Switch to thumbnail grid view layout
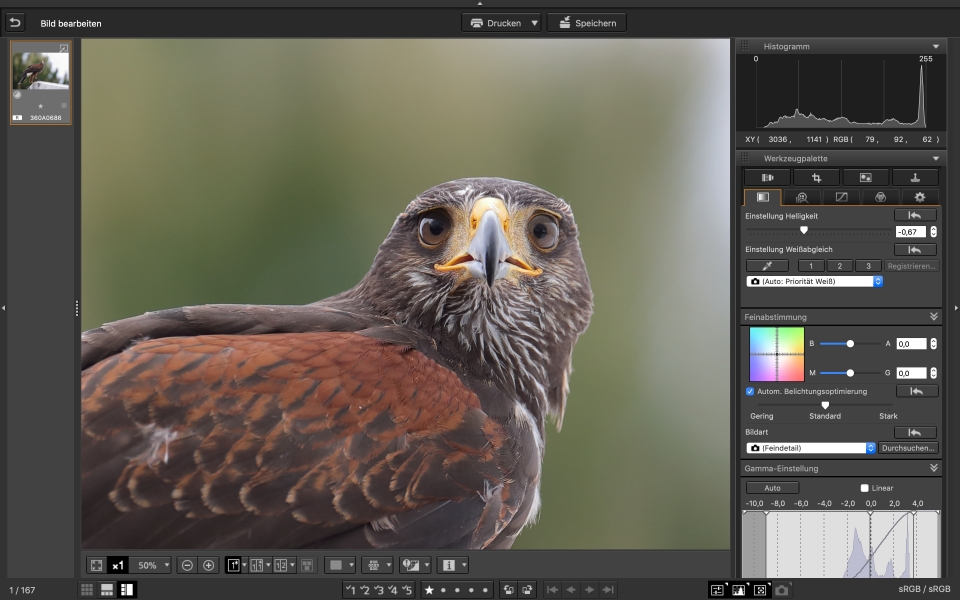 coord(87,590)
